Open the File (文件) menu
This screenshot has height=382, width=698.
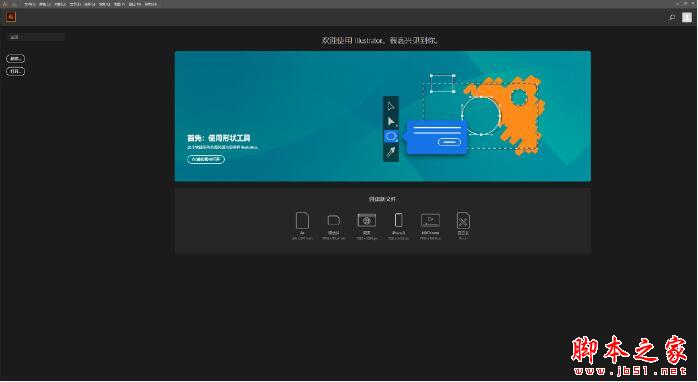(29, 4)
